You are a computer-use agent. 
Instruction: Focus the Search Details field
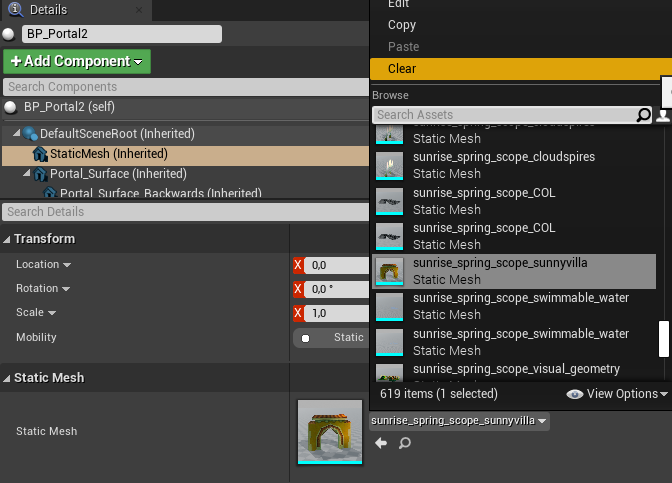click(x=186, y=212)
